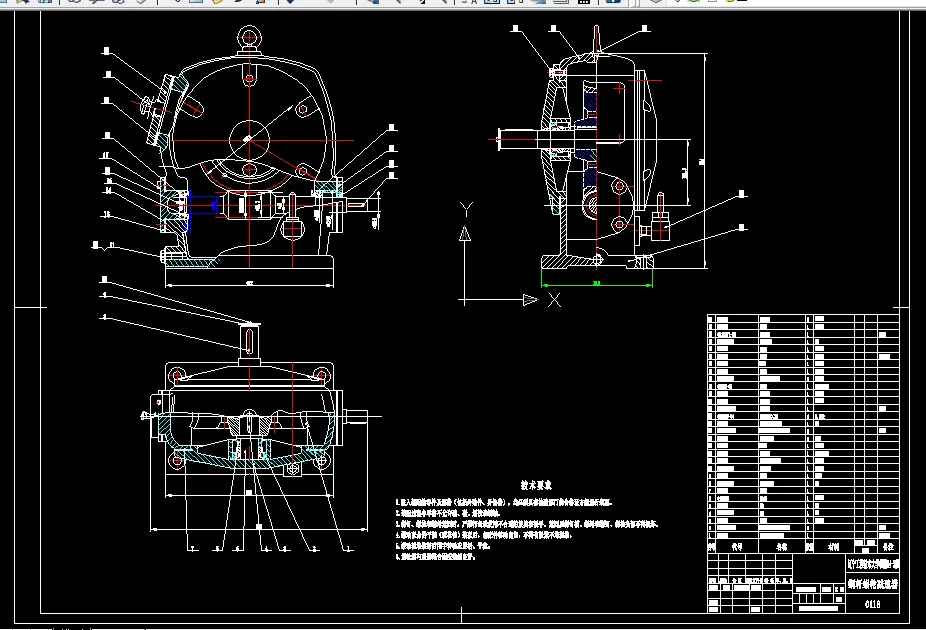Select the green base dimension in side view
The height and width of the screenshot is (630, 926).
(596, 285)
